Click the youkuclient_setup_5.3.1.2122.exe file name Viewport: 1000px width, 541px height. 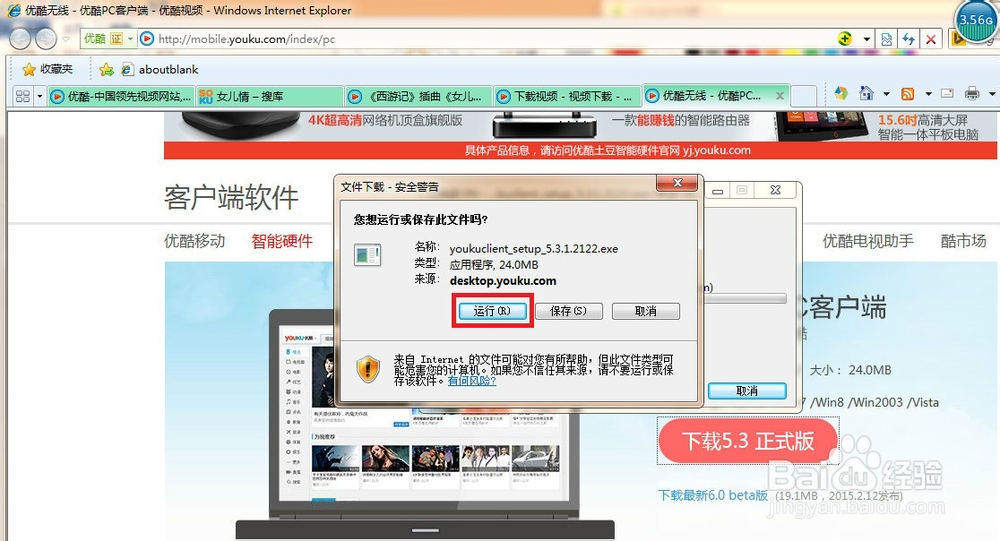click(534, 249)
